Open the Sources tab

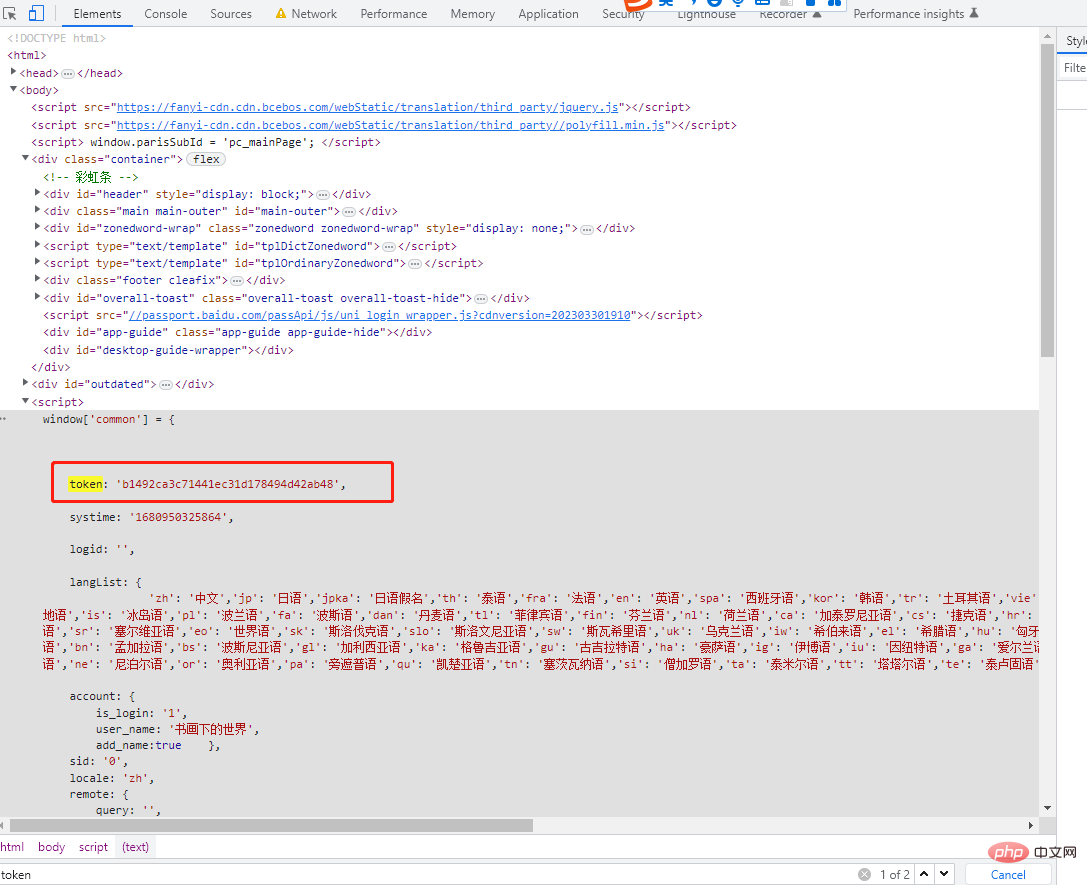[x=231, y=14]
